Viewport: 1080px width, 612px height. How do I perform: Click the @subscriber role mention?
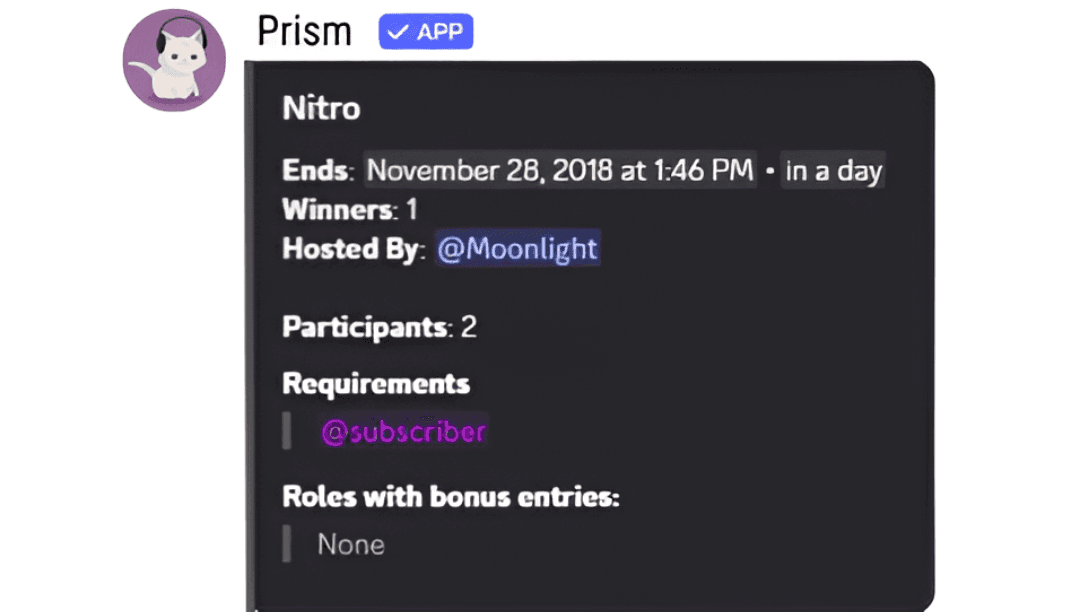pyautogui.click(x=403, y=431)
